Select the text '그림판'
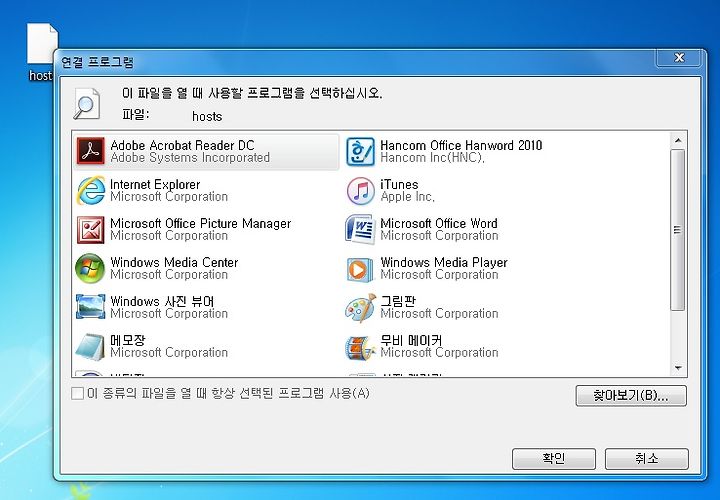 (398, 301)
